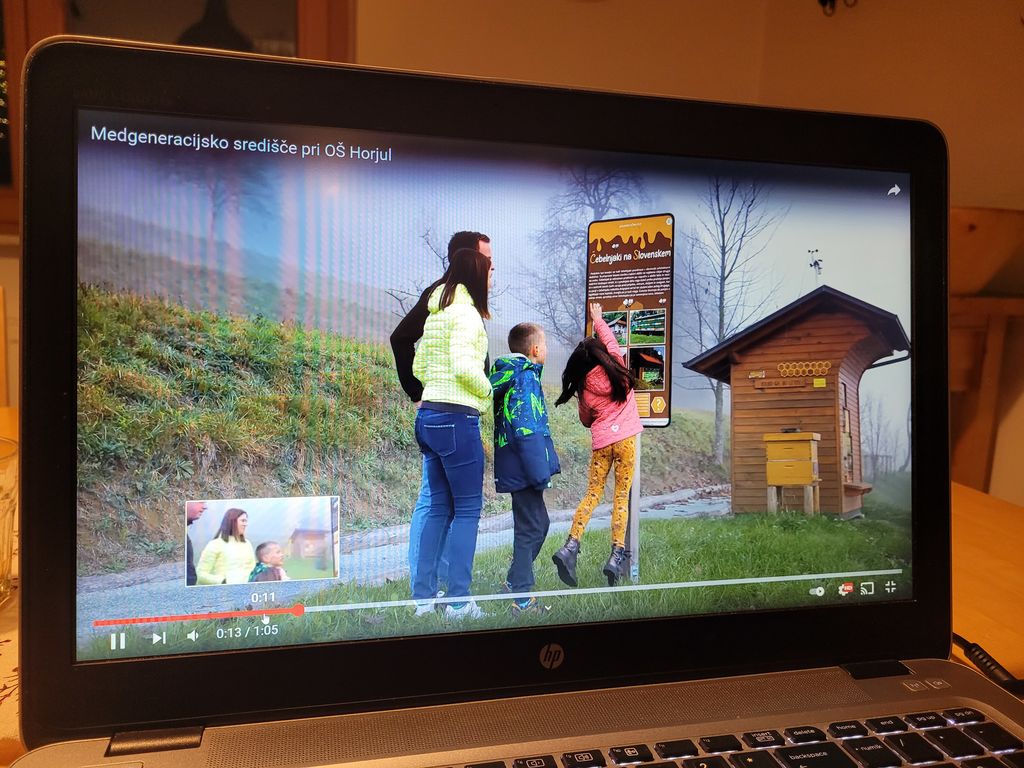Click the Cast to TV icon

point(867,588)
